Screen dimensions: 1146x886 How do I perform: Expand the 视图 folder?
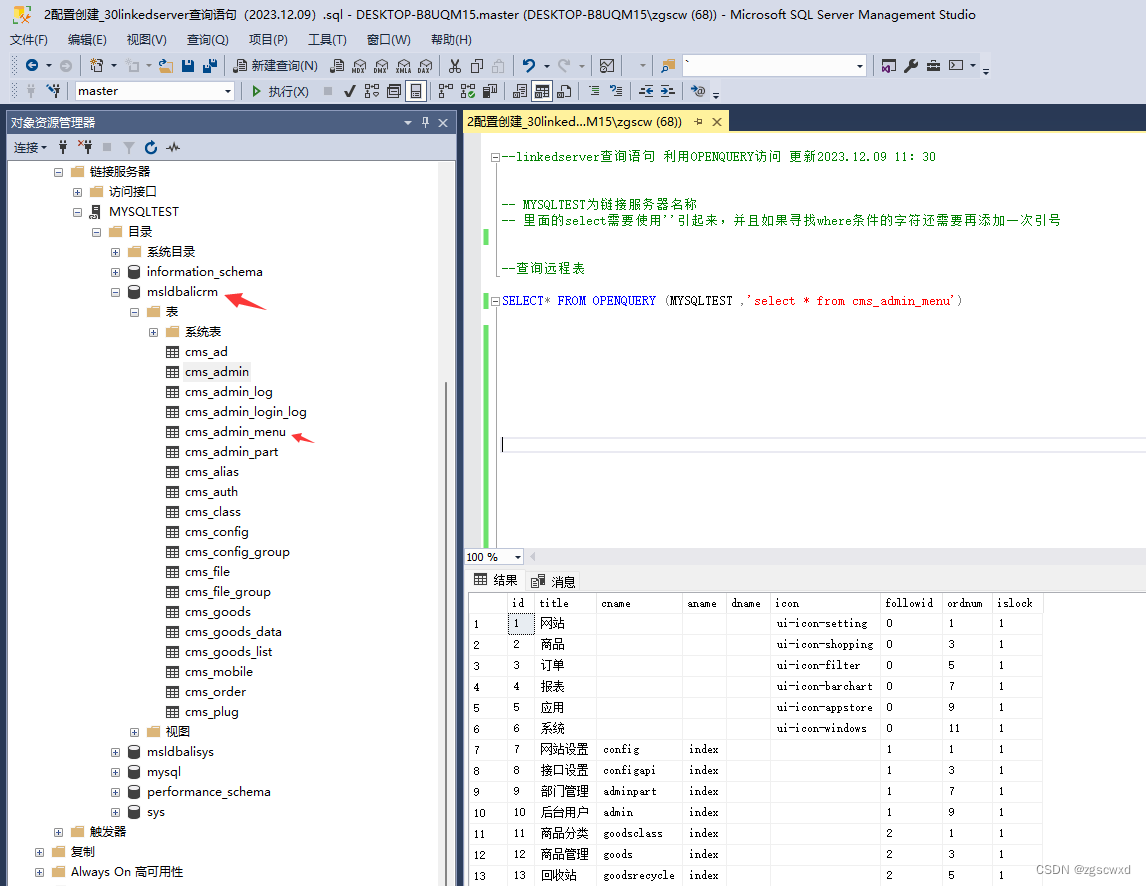[134, 732]
